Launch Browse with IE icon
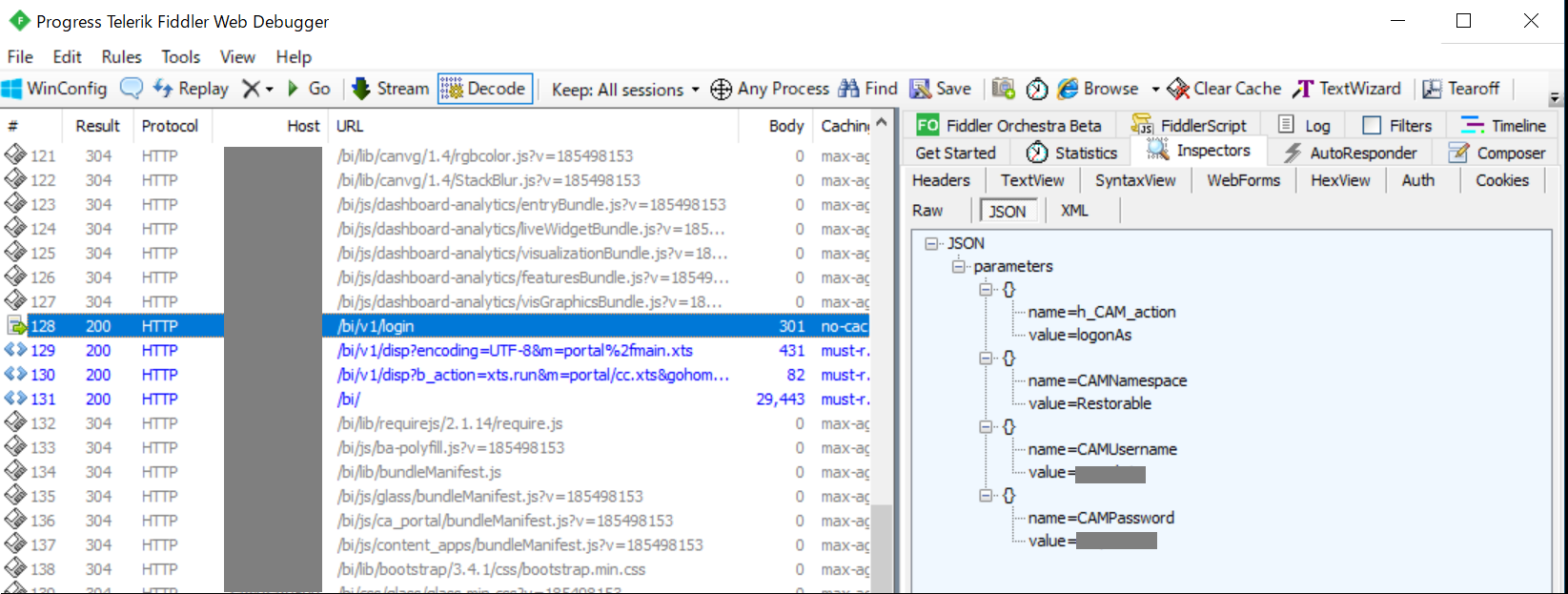The image size is (1568, 594). (x=1098, y=89)
